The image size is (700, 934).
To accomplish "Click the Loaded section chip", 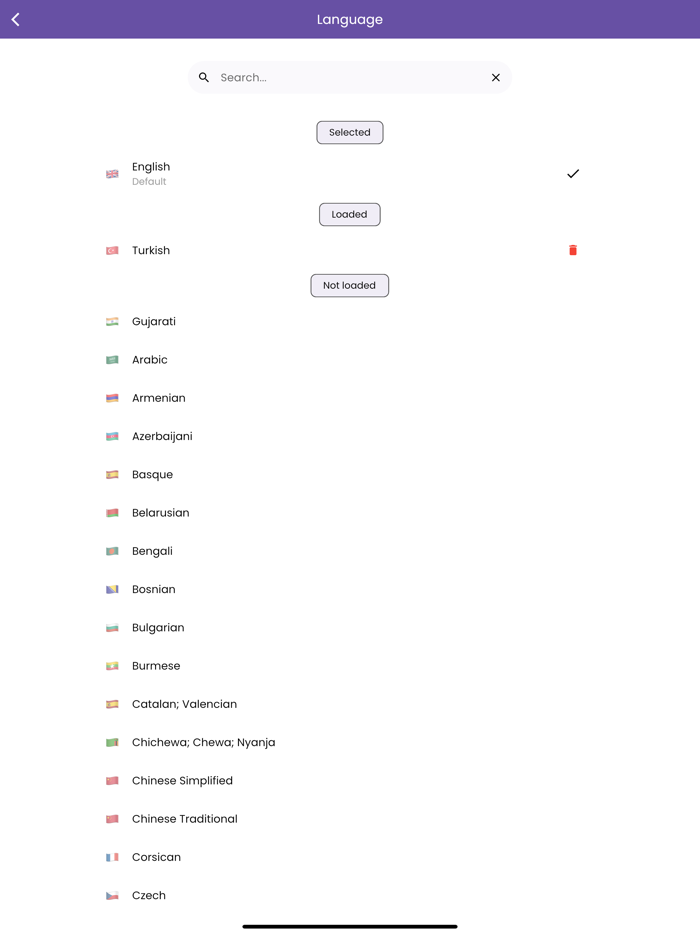I will 349,214.
